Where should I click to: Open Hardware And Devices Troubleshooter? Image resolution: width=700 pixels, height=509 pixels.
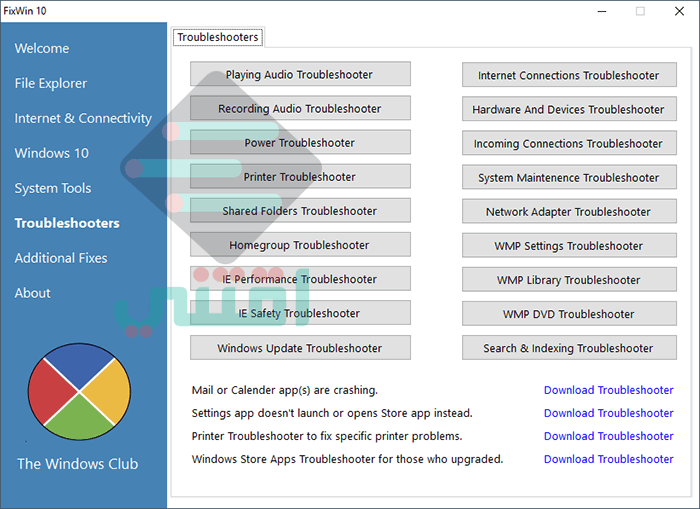pyautogui.click(x=569, y=109)
